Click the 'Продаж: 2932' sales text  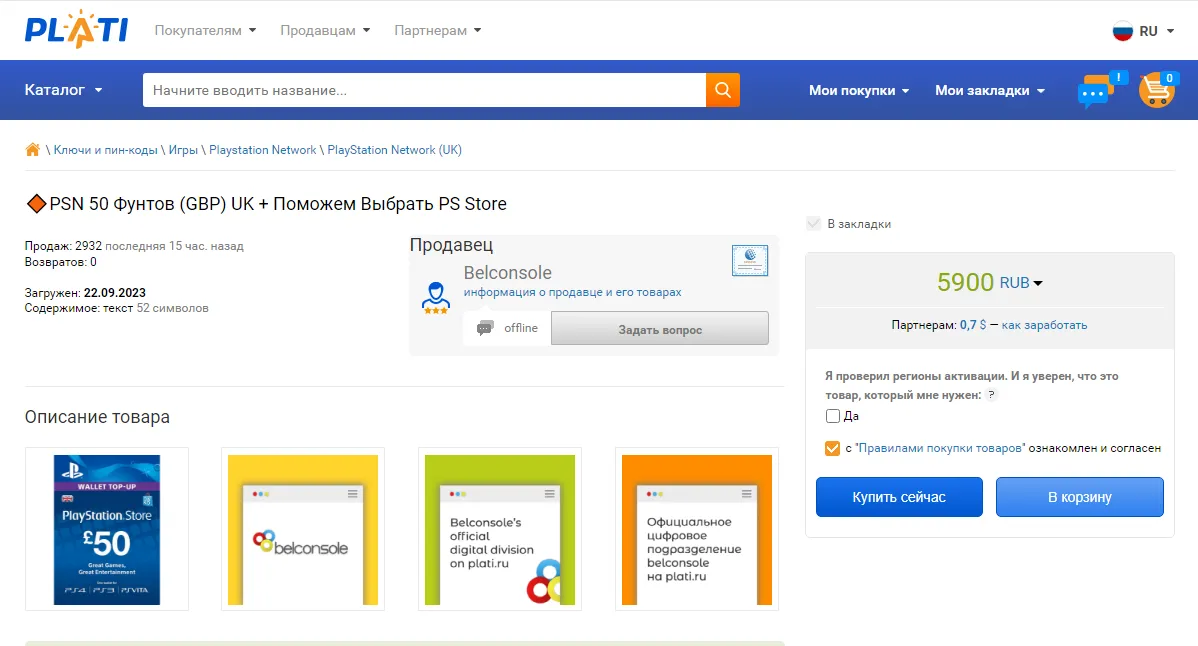(63, 246)
